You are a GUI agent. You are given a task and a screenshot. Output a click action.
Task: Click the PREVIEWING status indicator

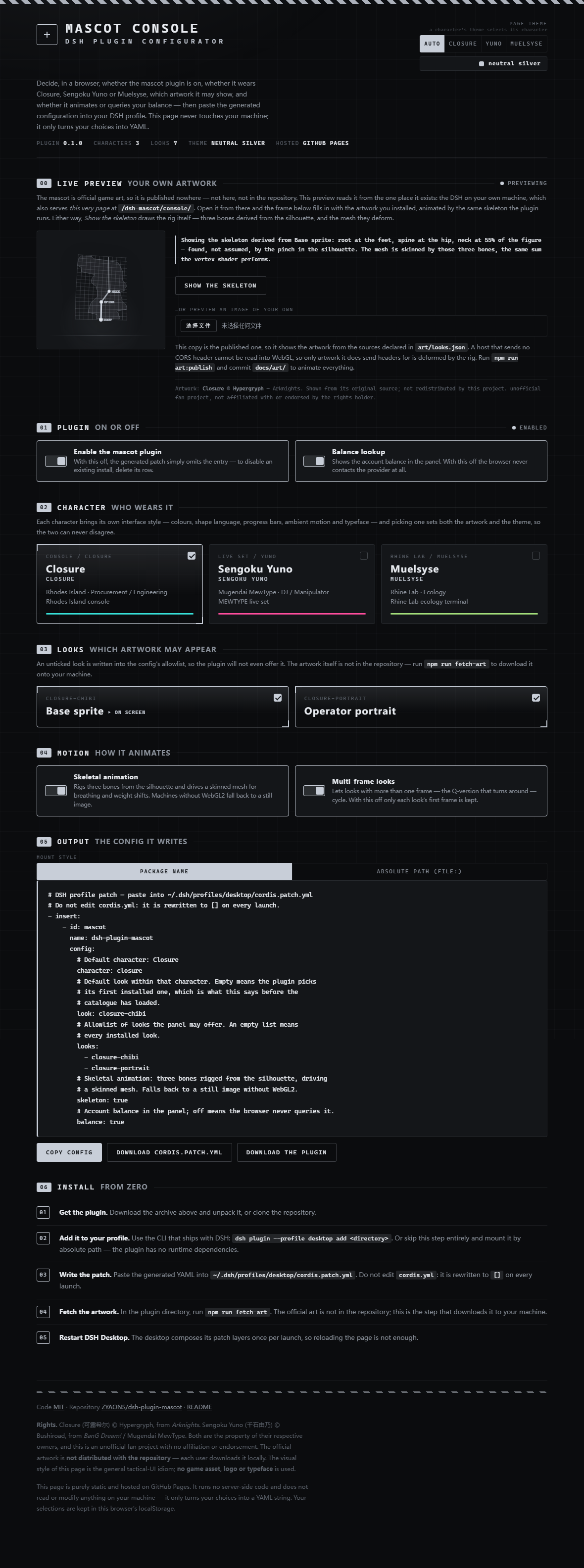524,183
